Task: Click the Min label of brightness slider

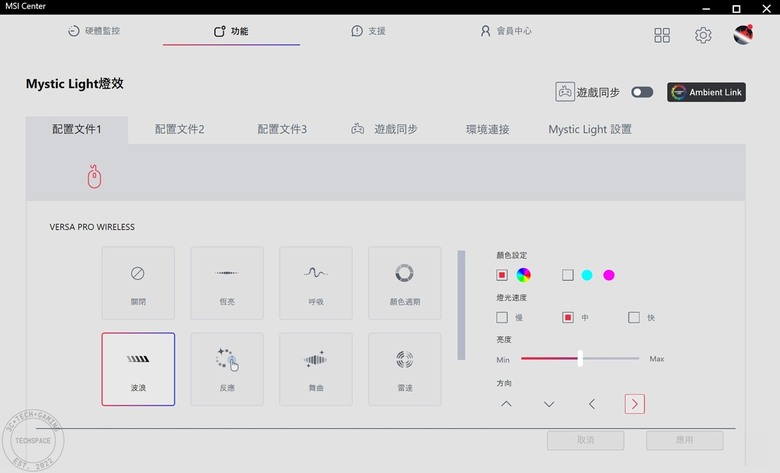Action: 503,360
